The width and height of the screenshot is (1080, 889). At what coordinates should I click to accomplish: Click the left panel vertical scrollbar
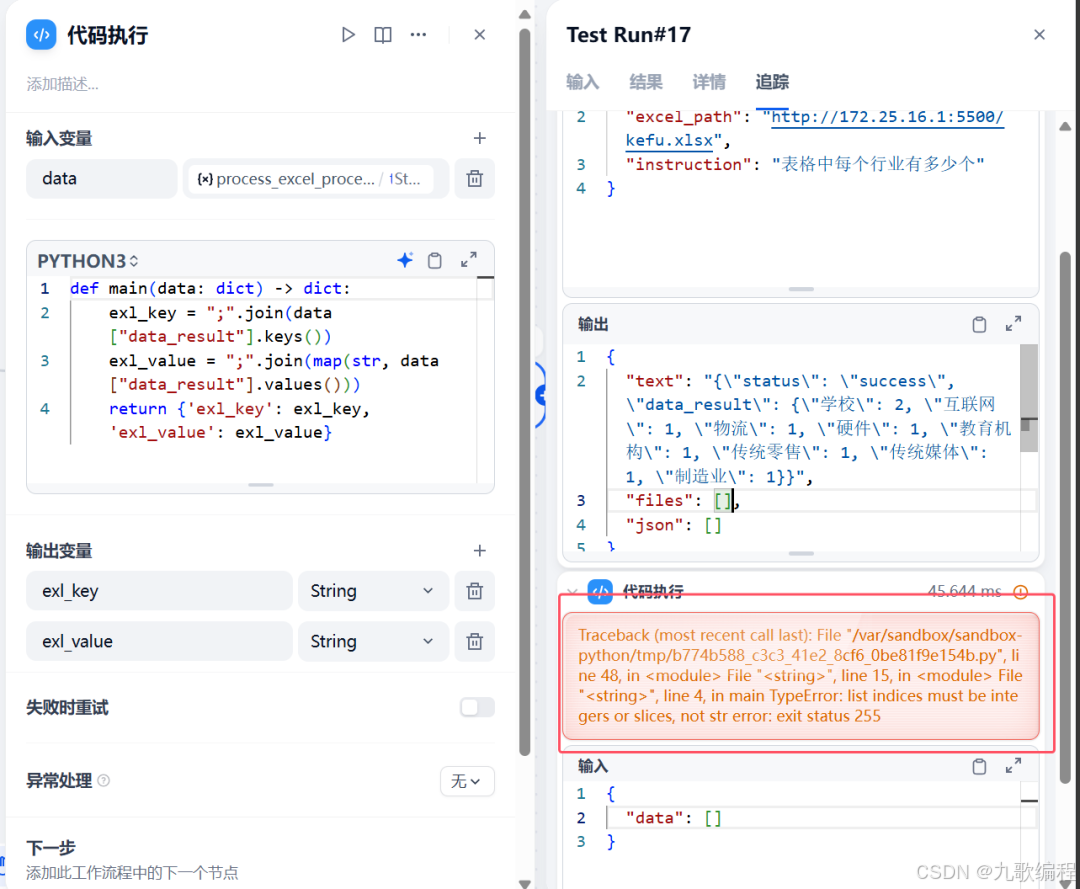pyautogui.click(x=524, y=393)
